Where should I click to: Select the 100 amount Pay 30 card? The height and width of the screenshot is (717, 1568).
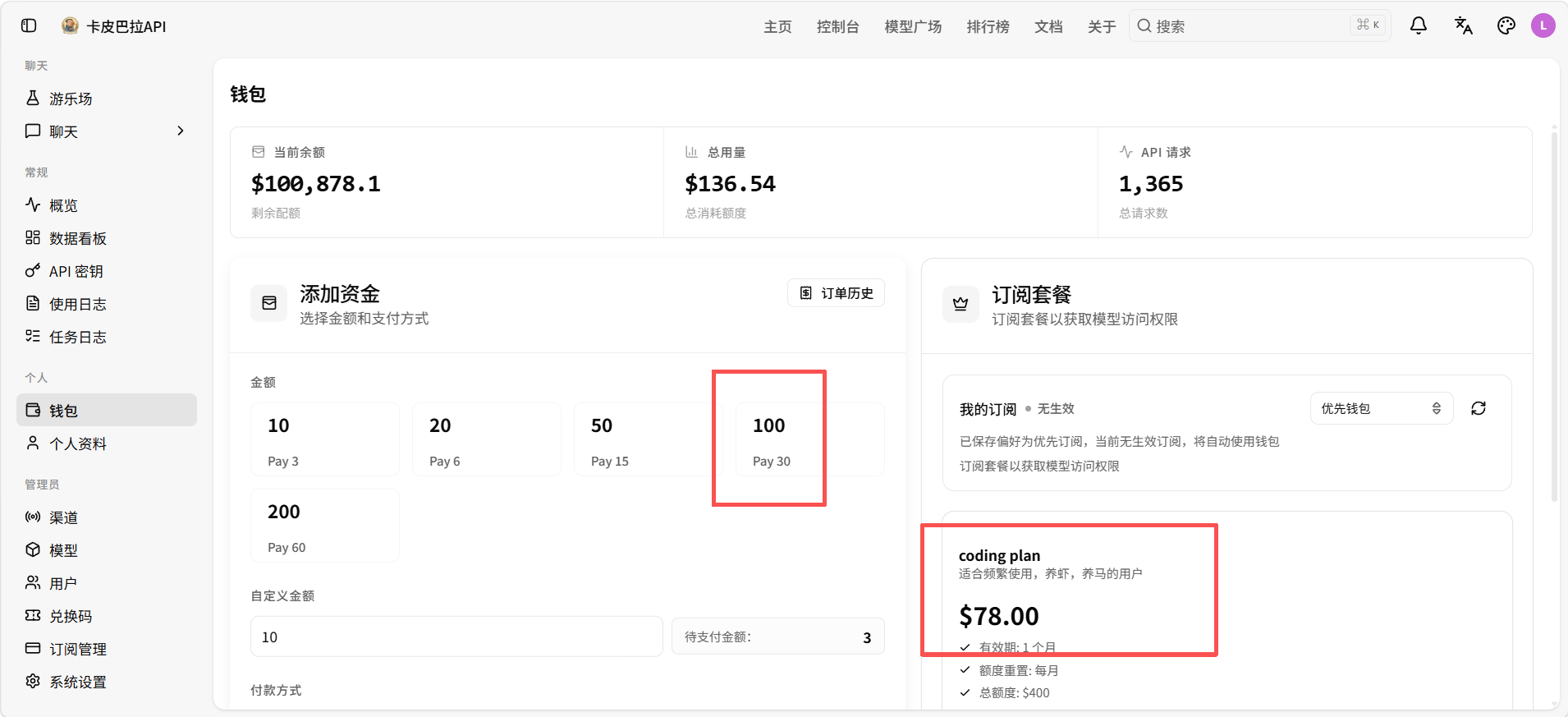tap(810, 439)
